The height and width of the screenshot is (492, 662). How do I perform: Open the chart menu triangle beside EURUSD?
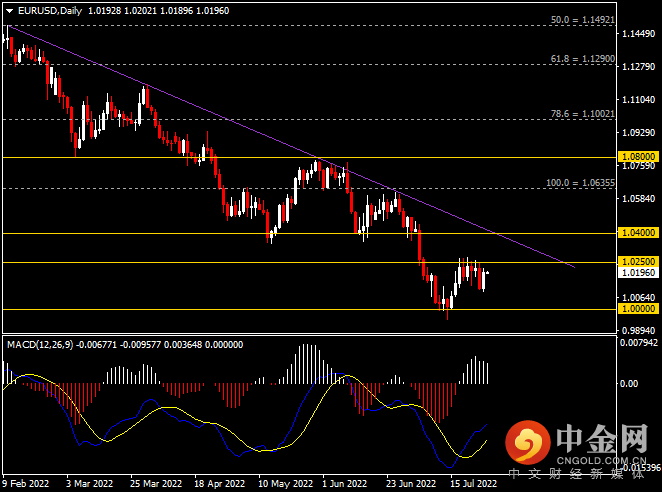point(9,11)
